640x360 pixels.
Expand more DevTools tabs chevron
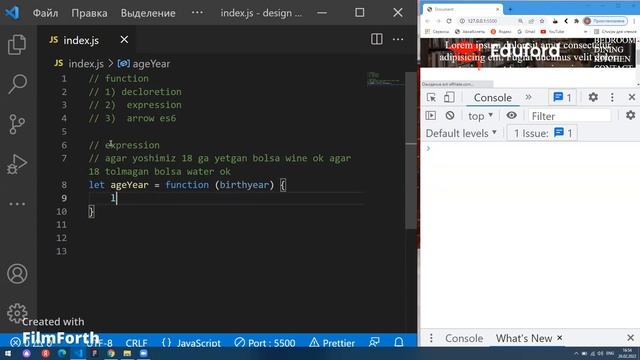pos(528,97)
